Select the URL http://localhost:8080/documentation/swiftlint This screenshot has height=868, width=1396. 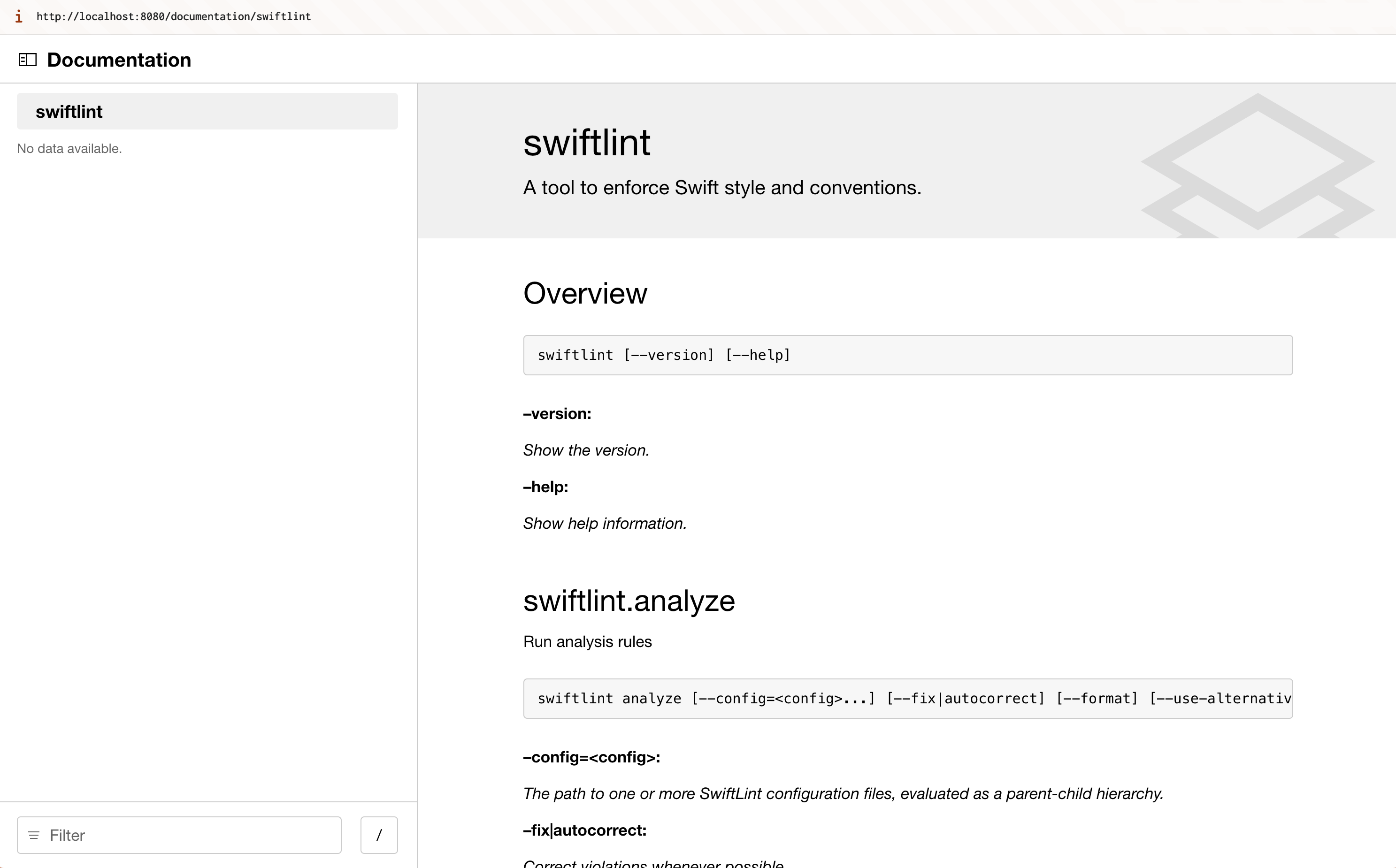173,16
